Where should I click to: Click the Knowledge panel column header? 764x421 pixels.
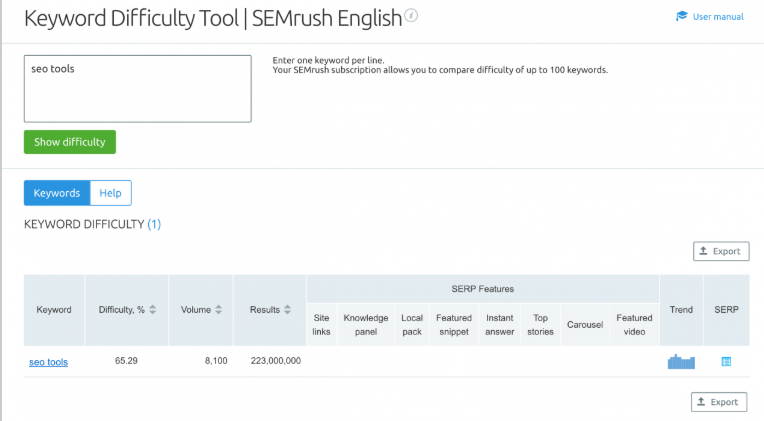366,325
